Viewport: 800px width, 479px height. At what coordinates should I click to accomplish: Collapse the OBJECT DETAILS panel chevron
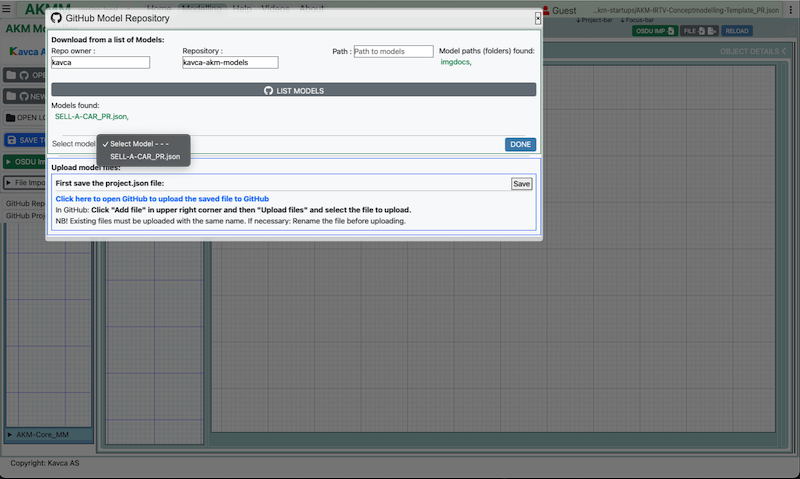784,52
